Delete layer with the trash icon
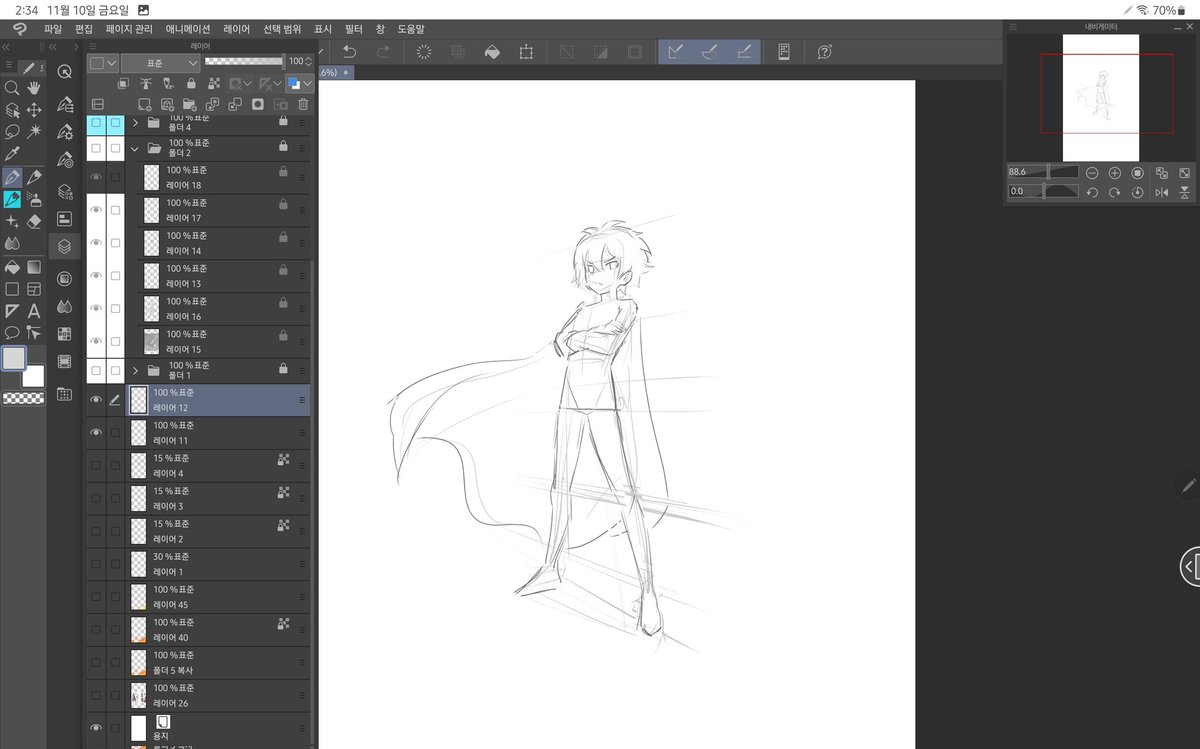This screenshot has height=749, width=1200. click(303, 104)
